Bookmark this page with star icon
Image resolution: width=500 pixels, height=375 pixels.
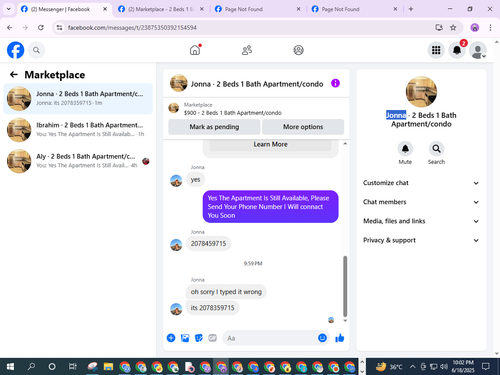click(453, 28)
